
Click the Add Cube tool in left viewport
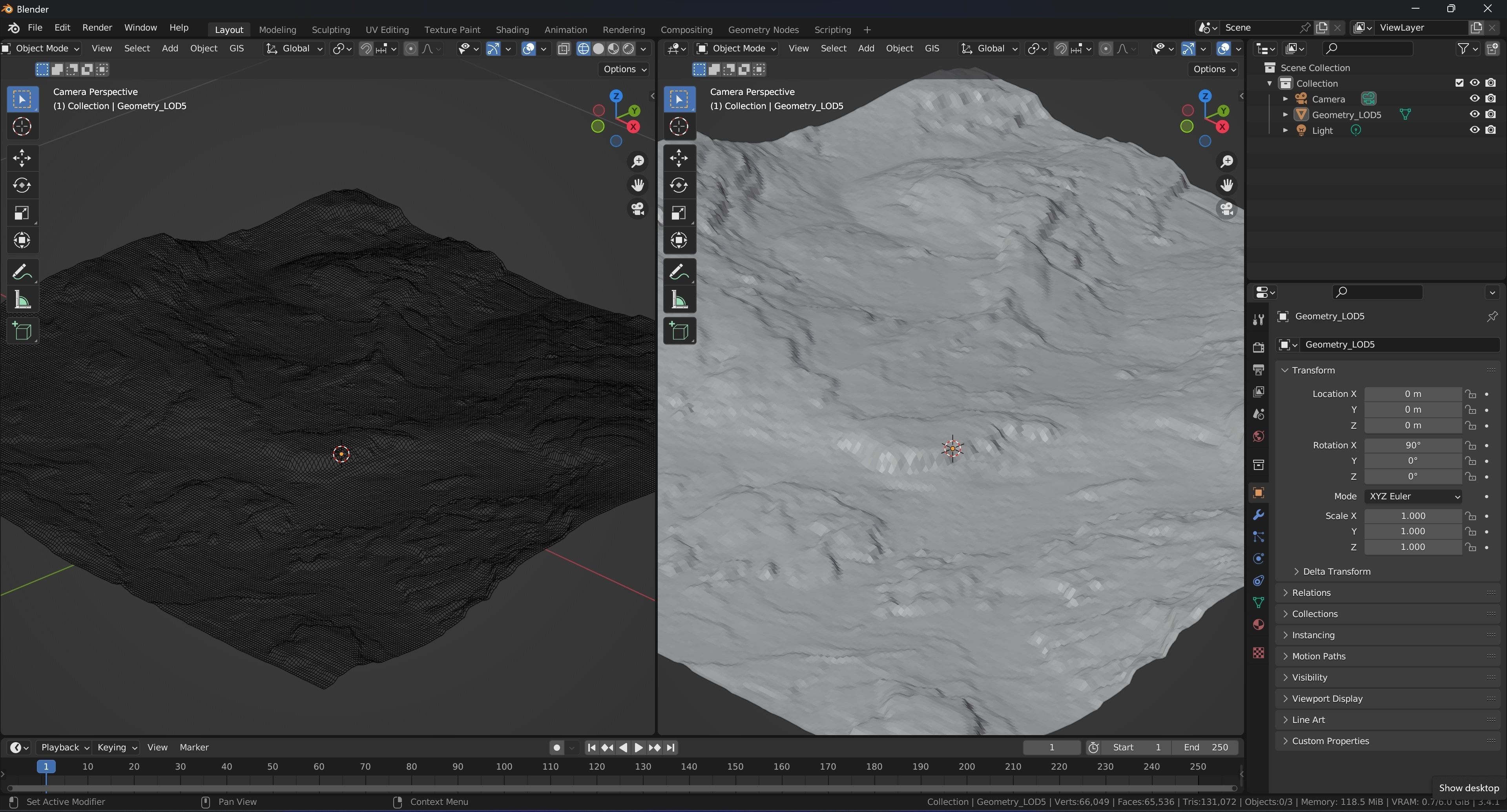pyautogui.click(x=22, y=331)
